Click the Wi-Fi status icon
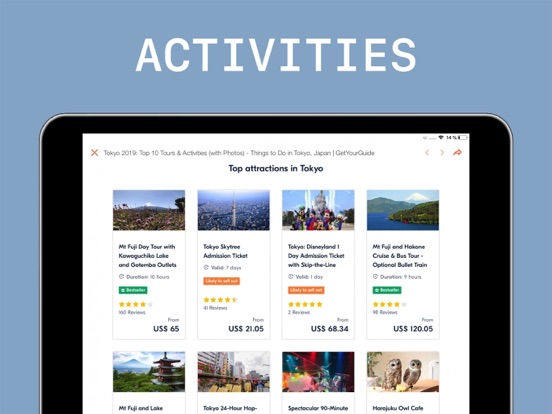552x414 pixels. point(441,137)
